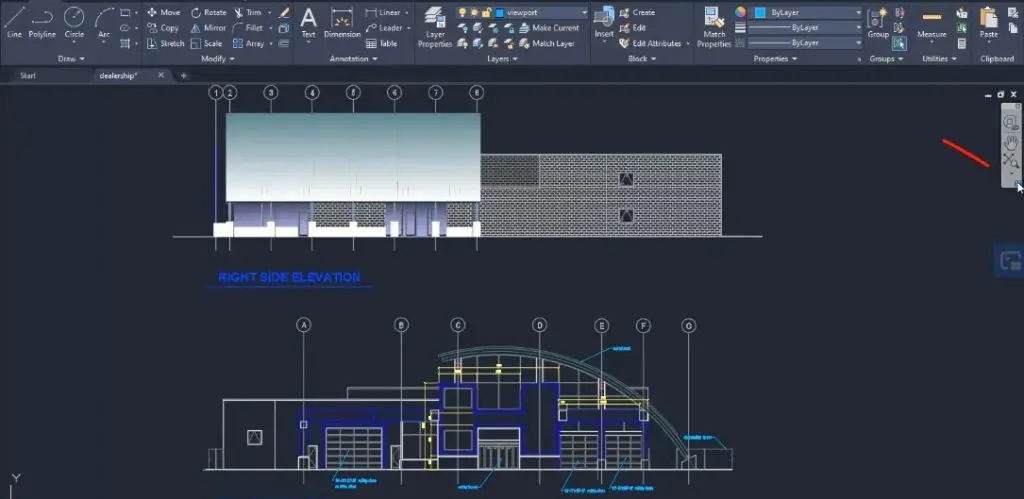
Task: Click the Pan hand in navigation bar
Action: click(x=1012, y=142)
